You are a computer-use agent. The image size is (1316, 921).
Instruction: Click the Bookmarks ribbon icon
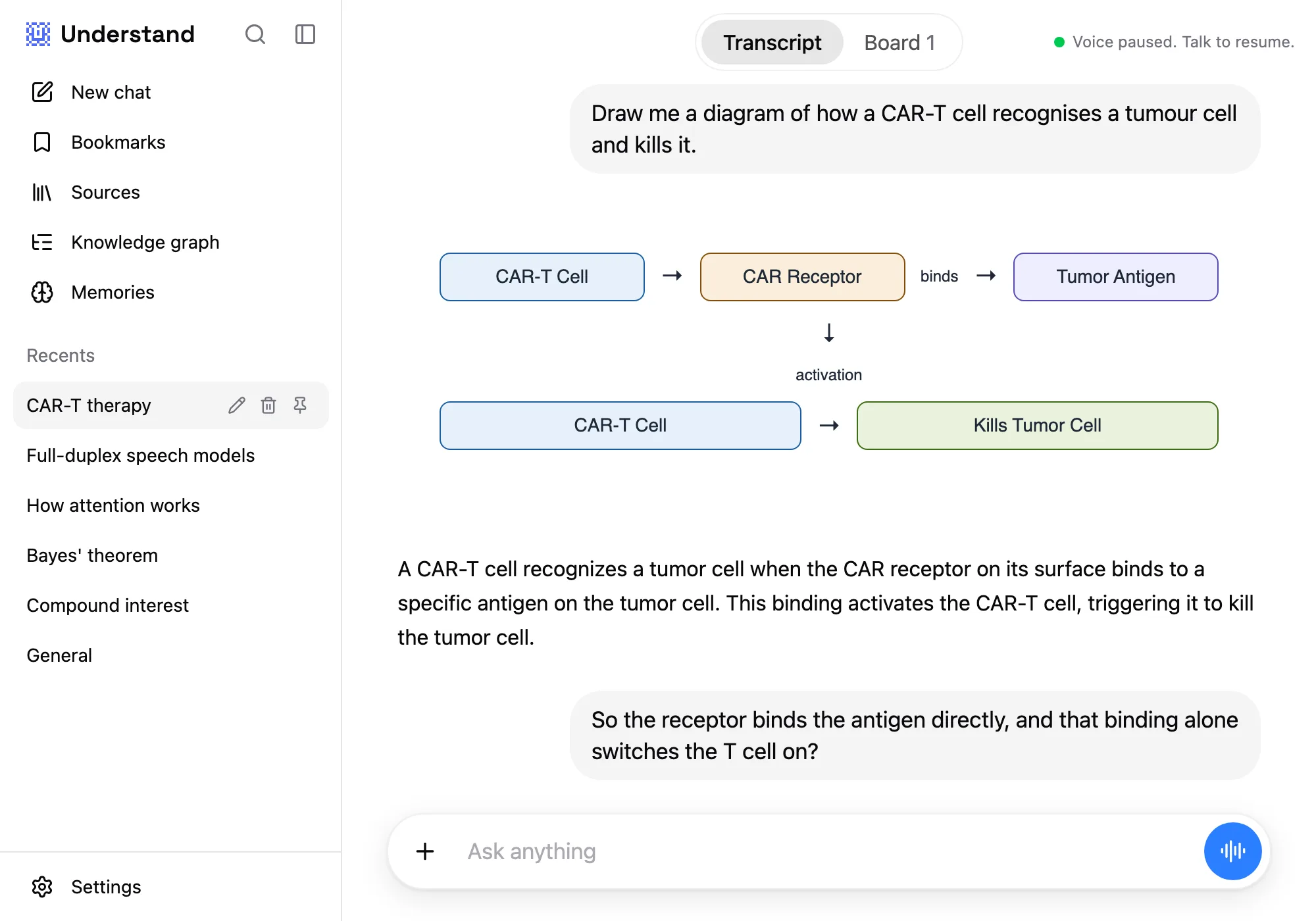tap(42, 142)
